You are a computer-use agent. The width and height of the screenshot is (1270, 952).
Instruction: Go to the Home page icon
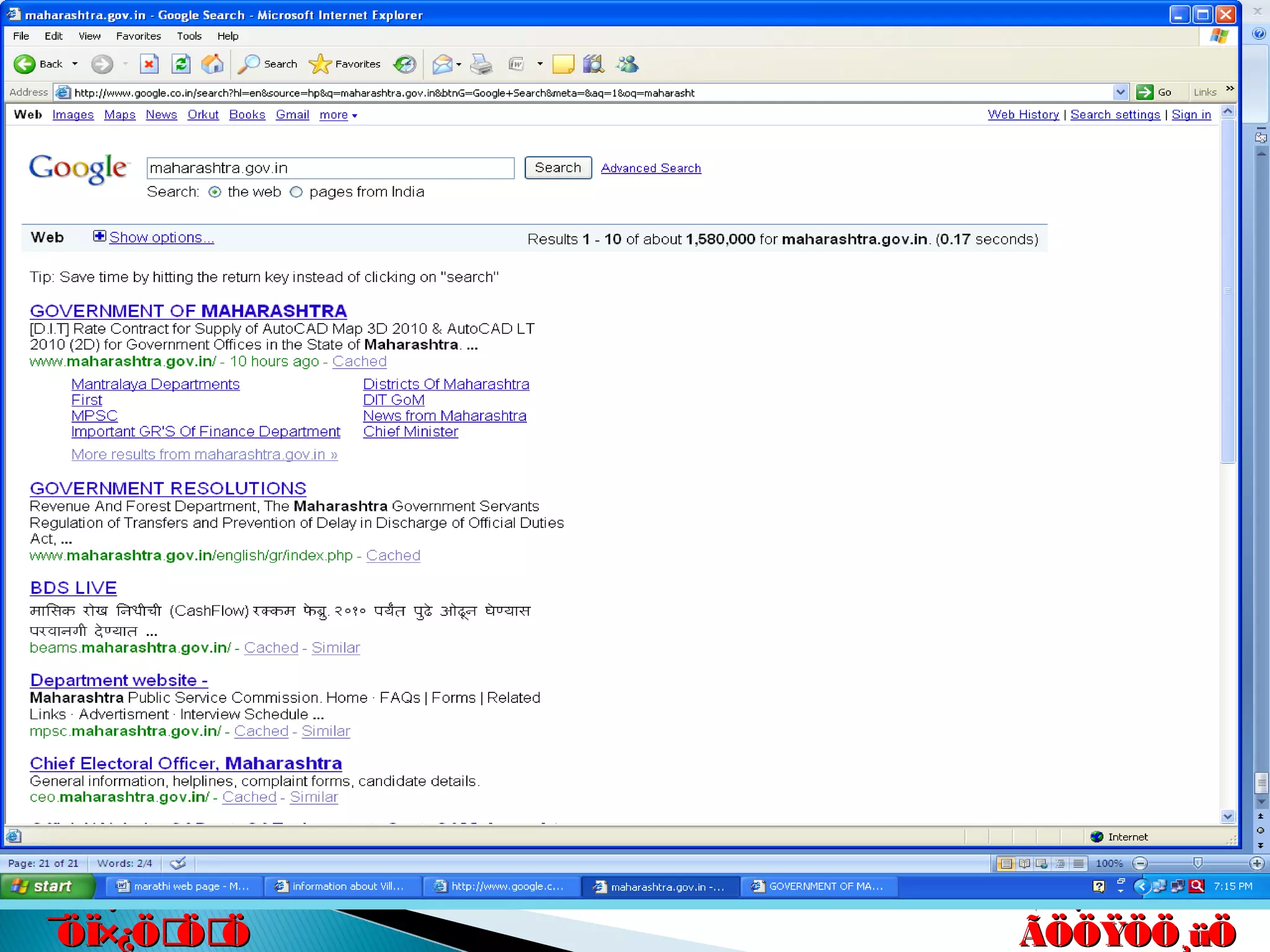(212, 64)
